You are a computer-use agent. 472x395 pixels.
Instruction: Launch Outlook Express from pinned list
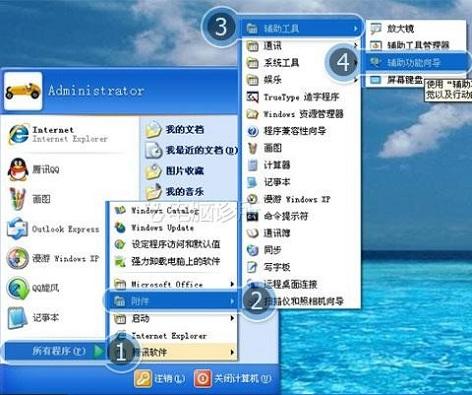[x=53, y=229]
